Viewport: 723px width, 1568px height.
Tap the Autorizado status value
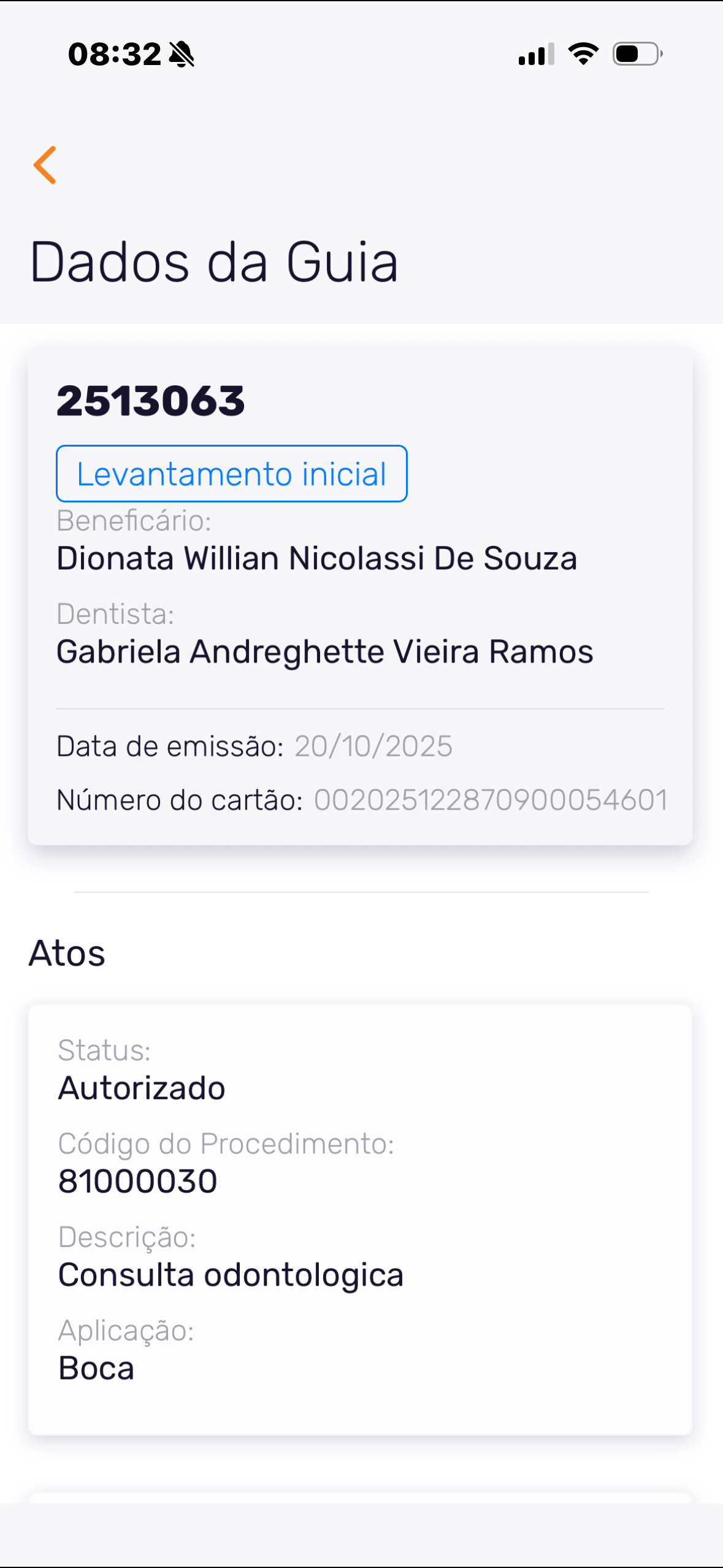tap(142, 1088)
